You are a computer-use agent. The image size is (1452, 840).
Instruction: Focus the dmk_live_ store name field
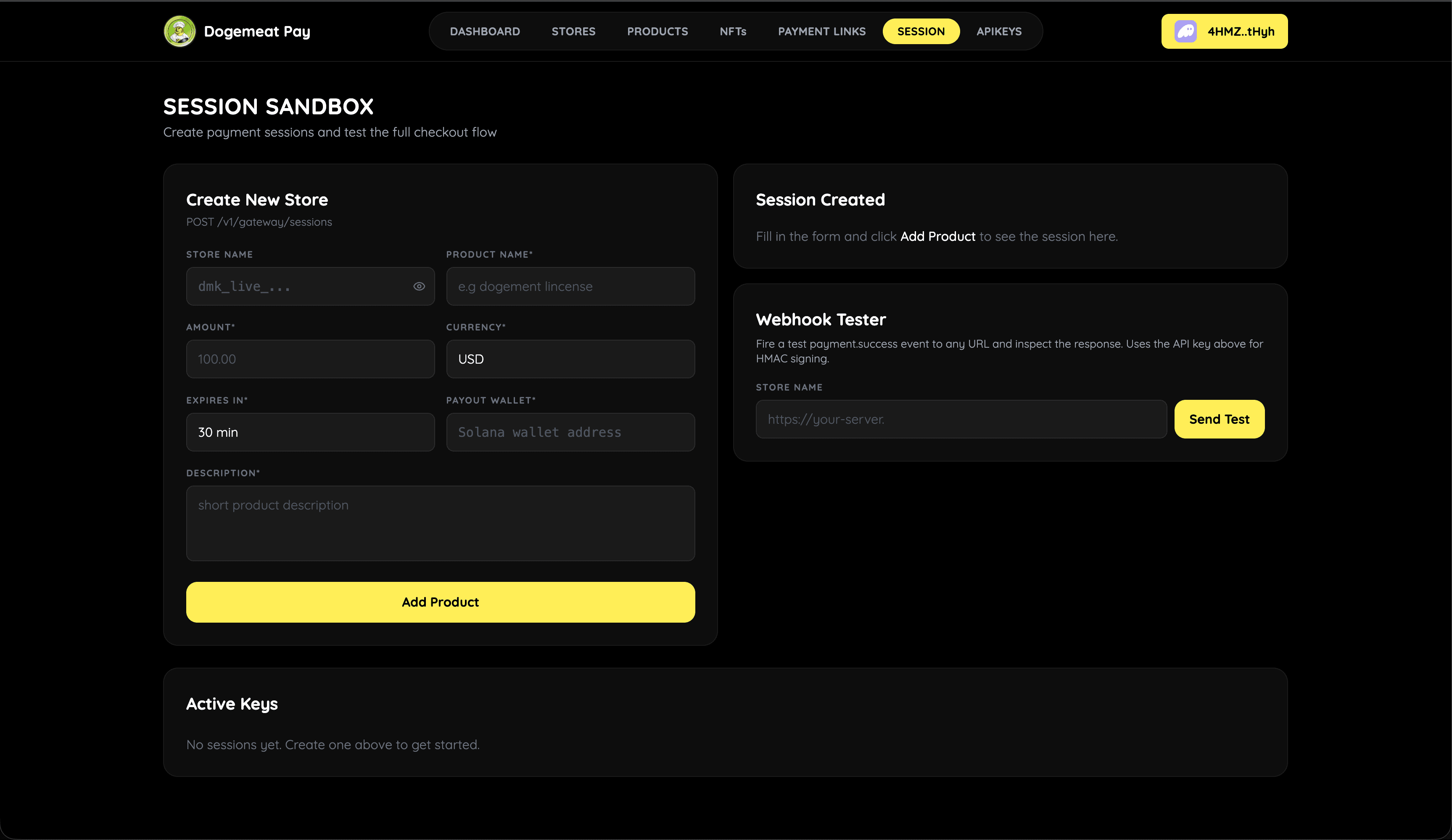click(x=310, y=286)
